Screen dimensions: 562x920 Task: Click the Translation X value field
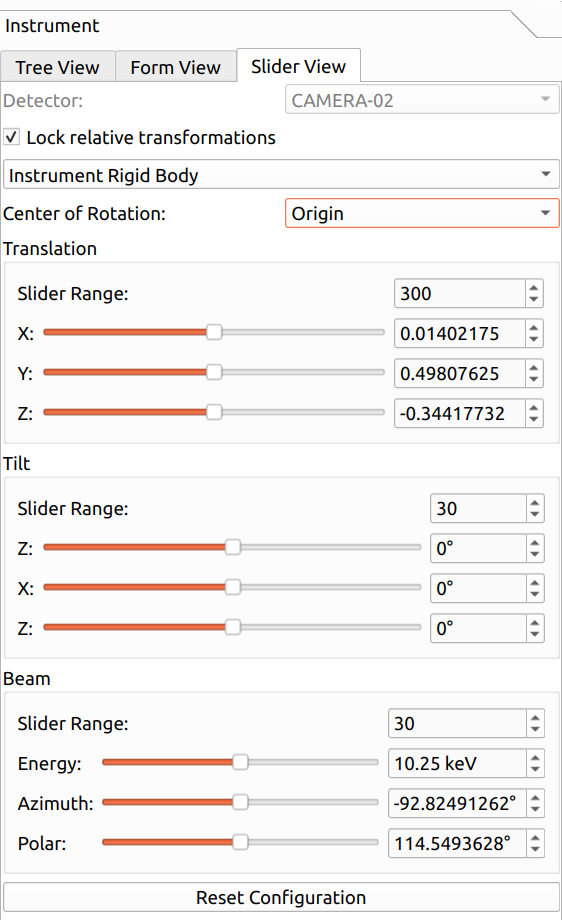point(459,333)
